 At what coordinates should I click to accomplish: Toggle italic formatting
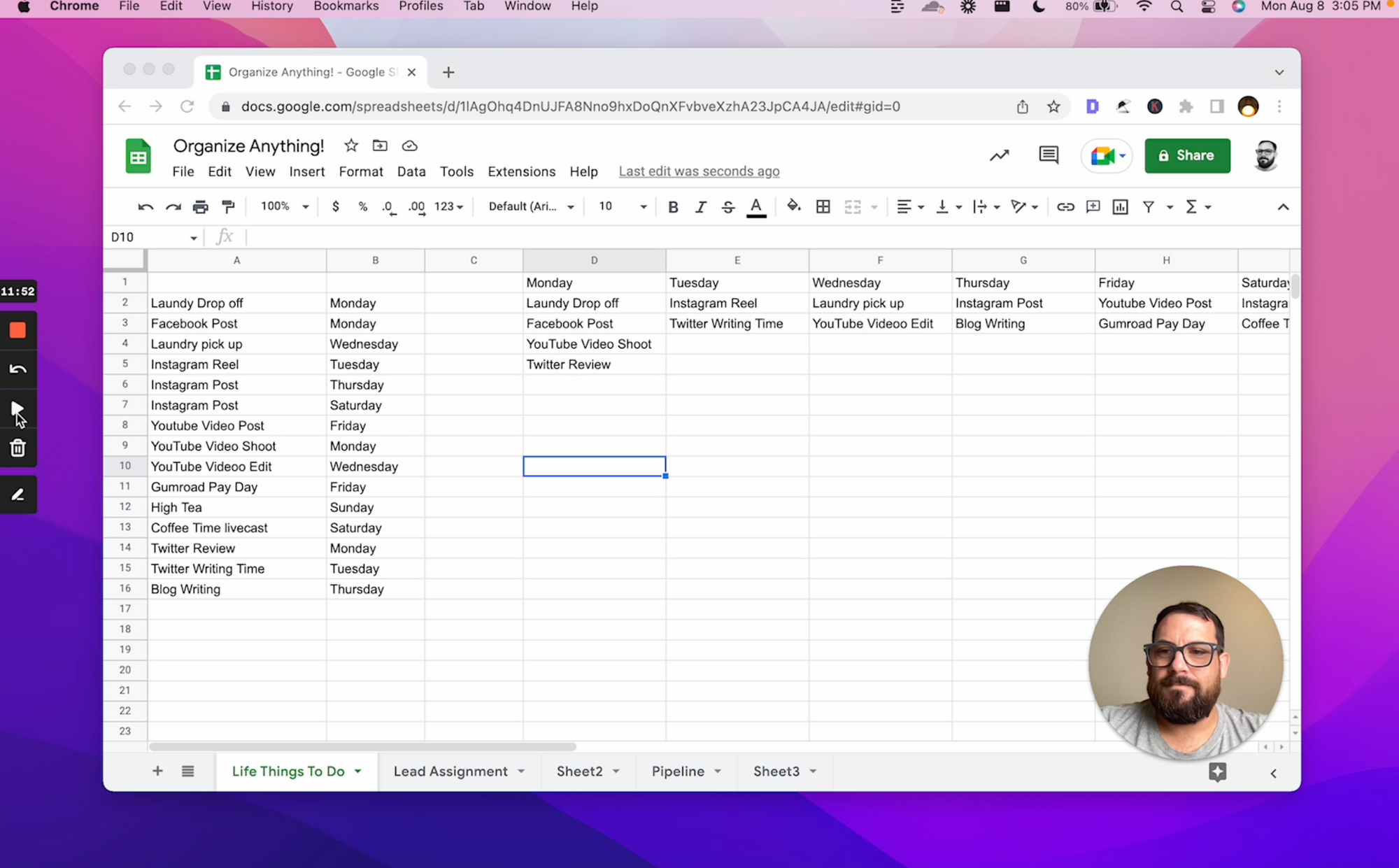[x=700, y=206]
